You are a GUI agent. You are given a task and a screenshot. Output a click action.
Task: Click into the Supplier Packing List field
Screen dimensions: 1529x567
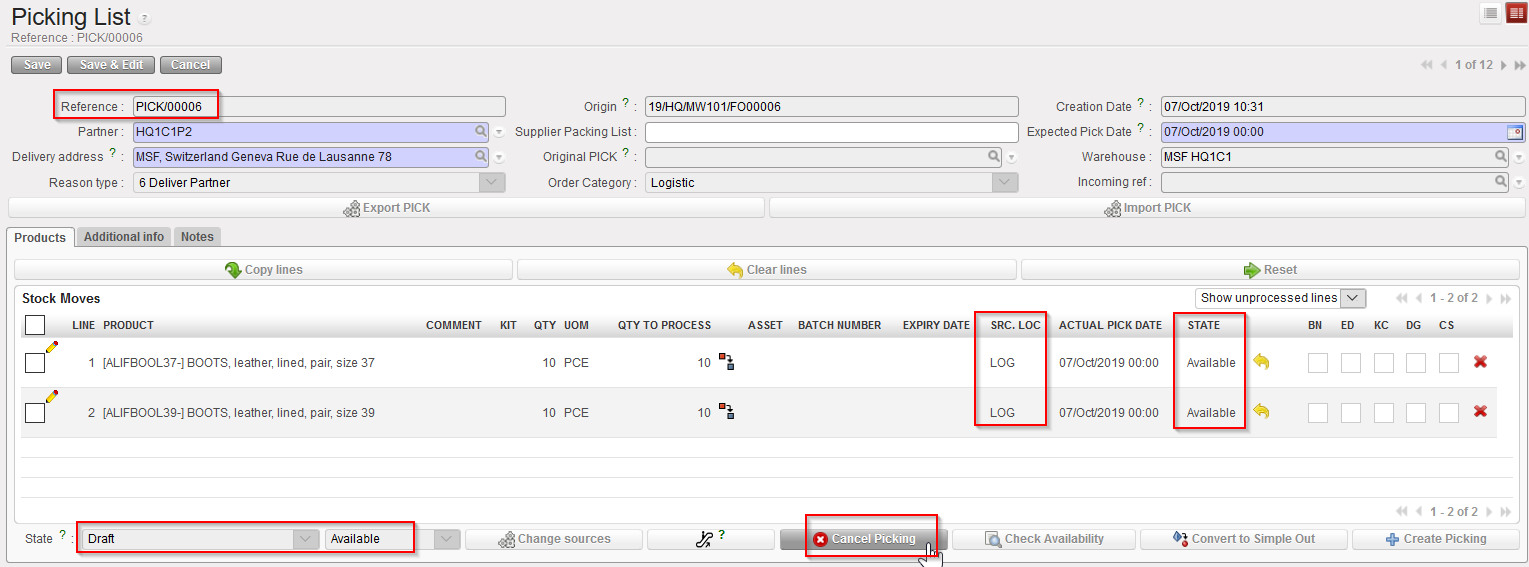830,132
